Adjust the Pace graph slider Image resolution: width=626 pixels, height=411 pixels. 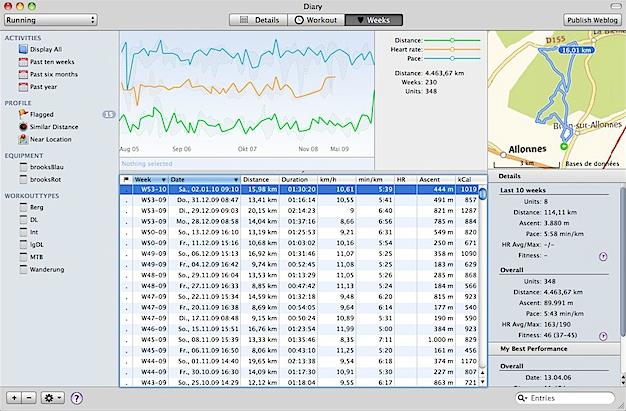point(452,58)
